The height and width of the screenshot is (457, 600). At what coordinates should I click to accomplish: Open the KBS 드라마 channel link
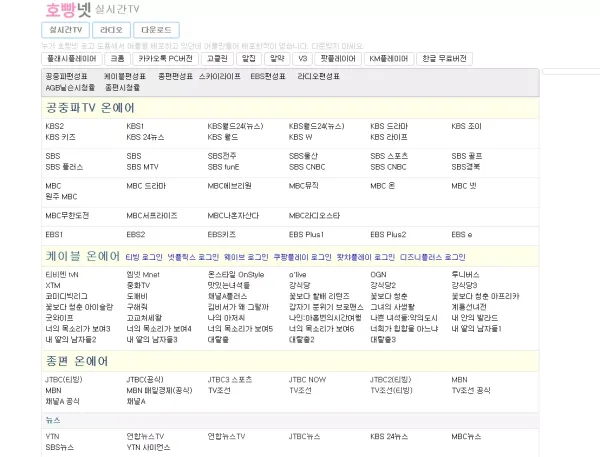[389, 126]
